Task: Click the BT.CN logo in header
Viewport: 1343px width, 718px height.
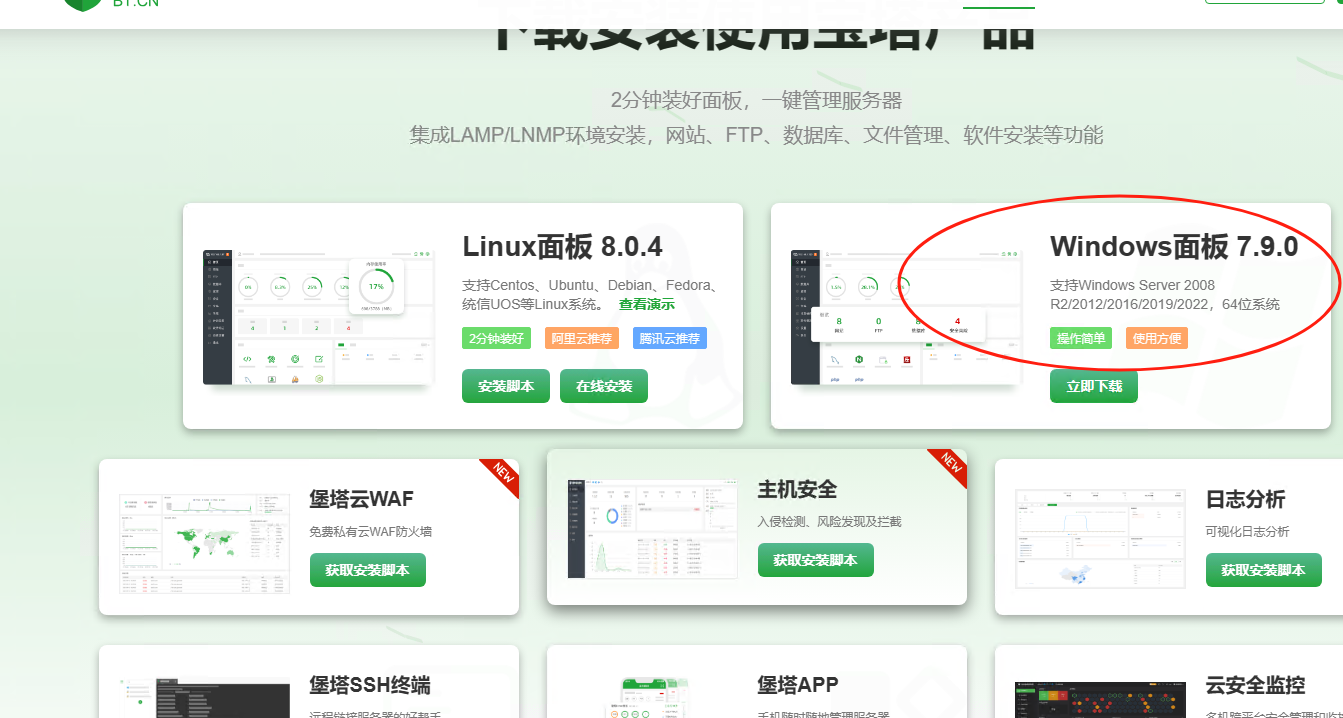Action: click(110, 4)
